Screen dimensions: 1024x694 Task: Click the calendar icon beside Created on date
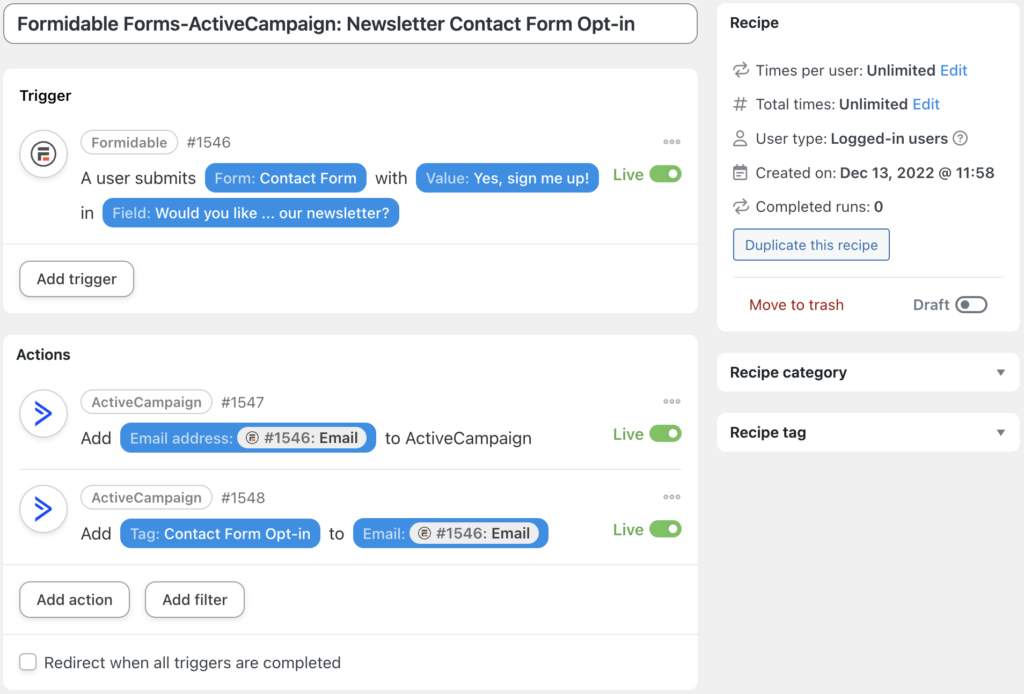click(740, 172)
